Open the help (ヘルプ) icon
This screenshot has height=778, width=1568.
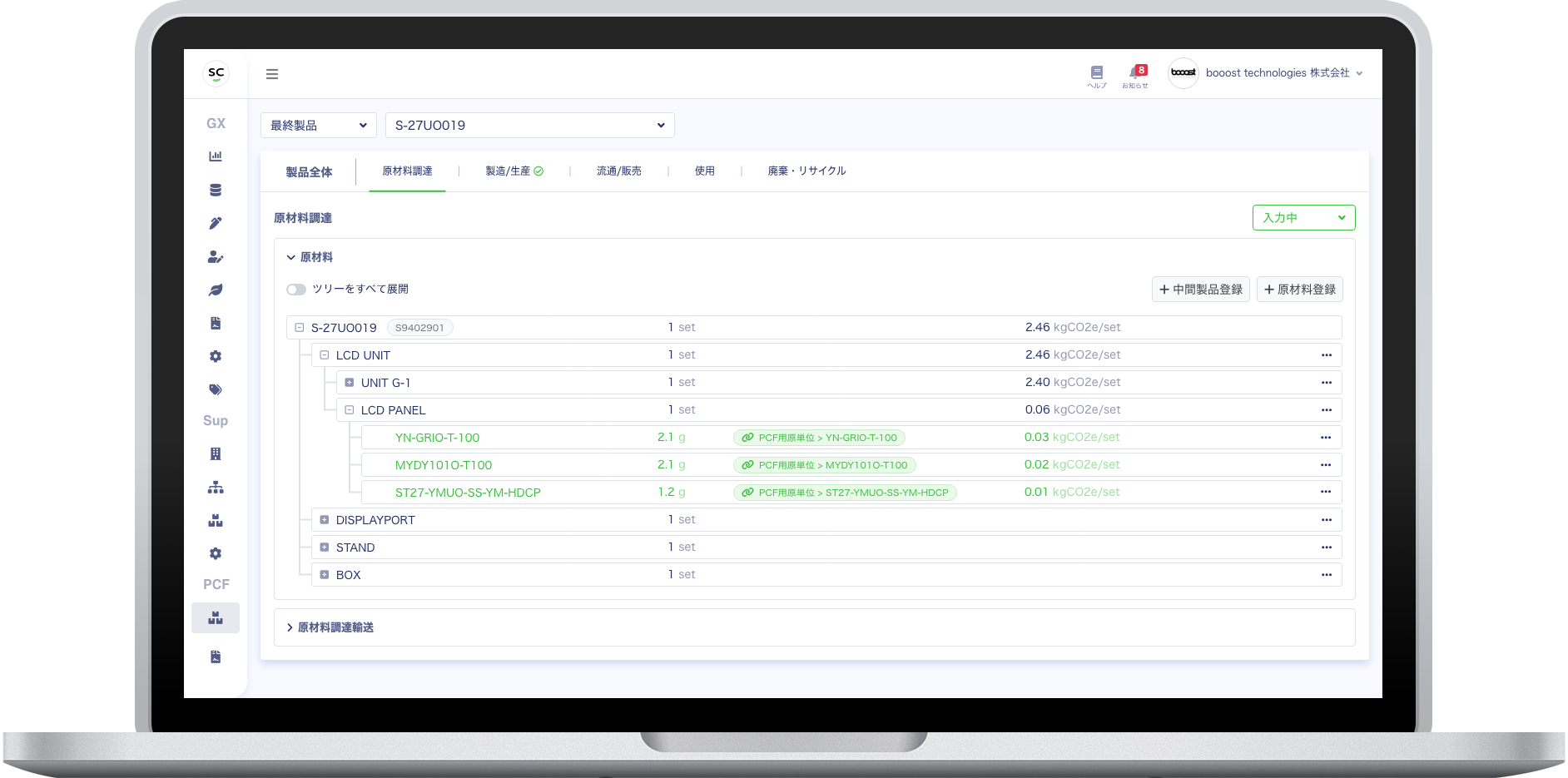pyautogui.click(x=1097, y=77)
